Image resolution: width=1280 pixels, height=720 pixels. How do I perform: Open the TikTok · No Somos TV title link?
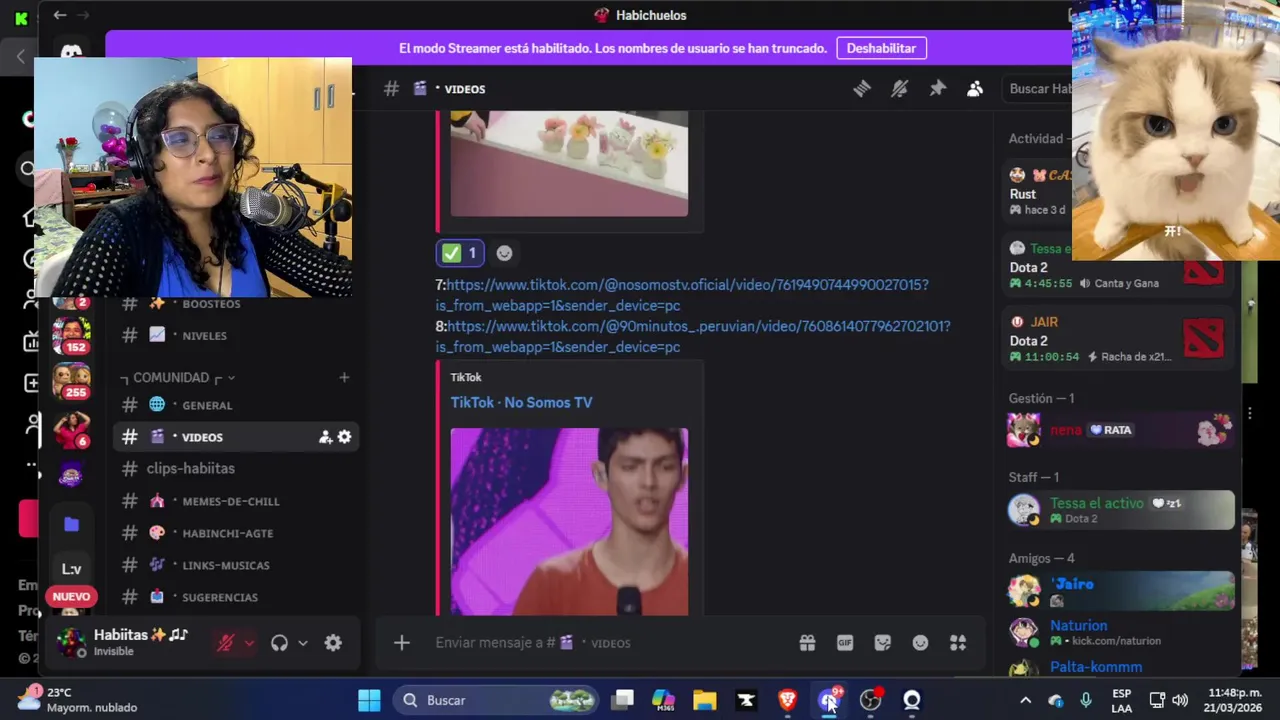[521, 402]
